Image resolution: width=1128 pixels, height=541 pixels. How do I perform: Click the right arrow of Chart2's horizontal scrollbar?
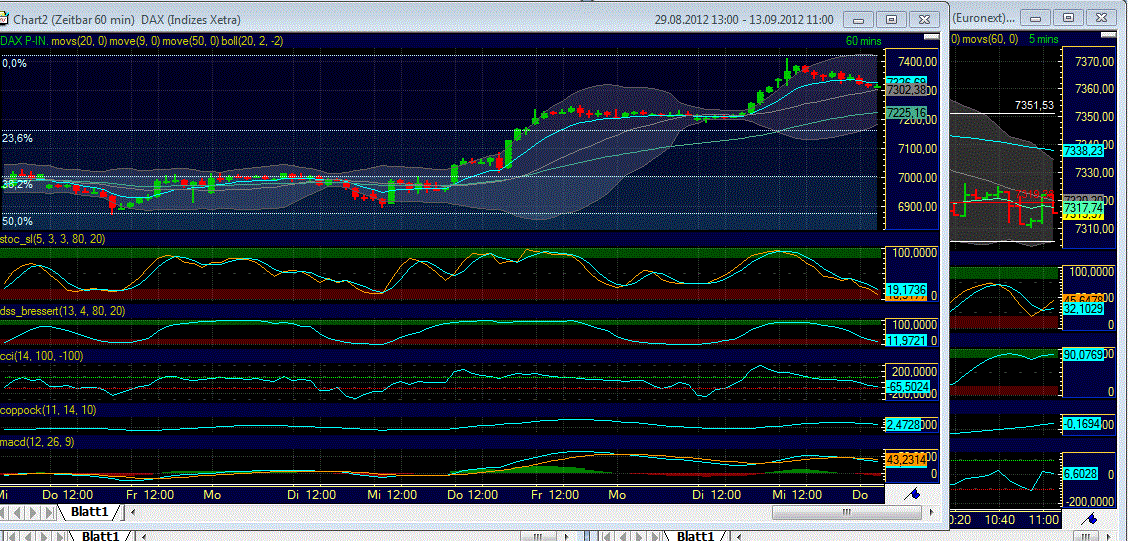(930, 512)
